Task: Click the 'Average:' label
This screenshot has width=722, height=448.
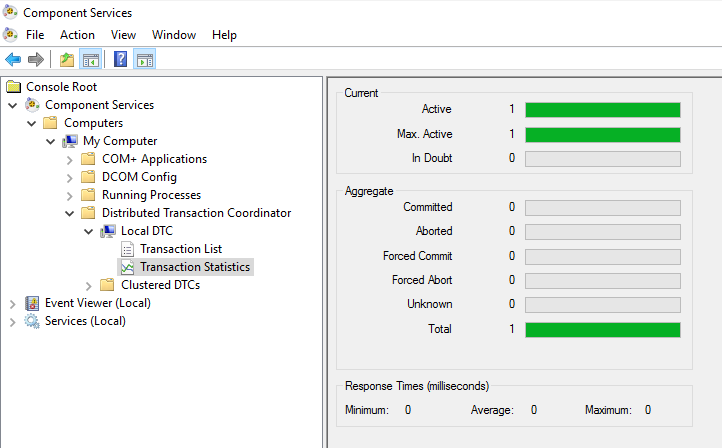Action: tap(492, 410)
